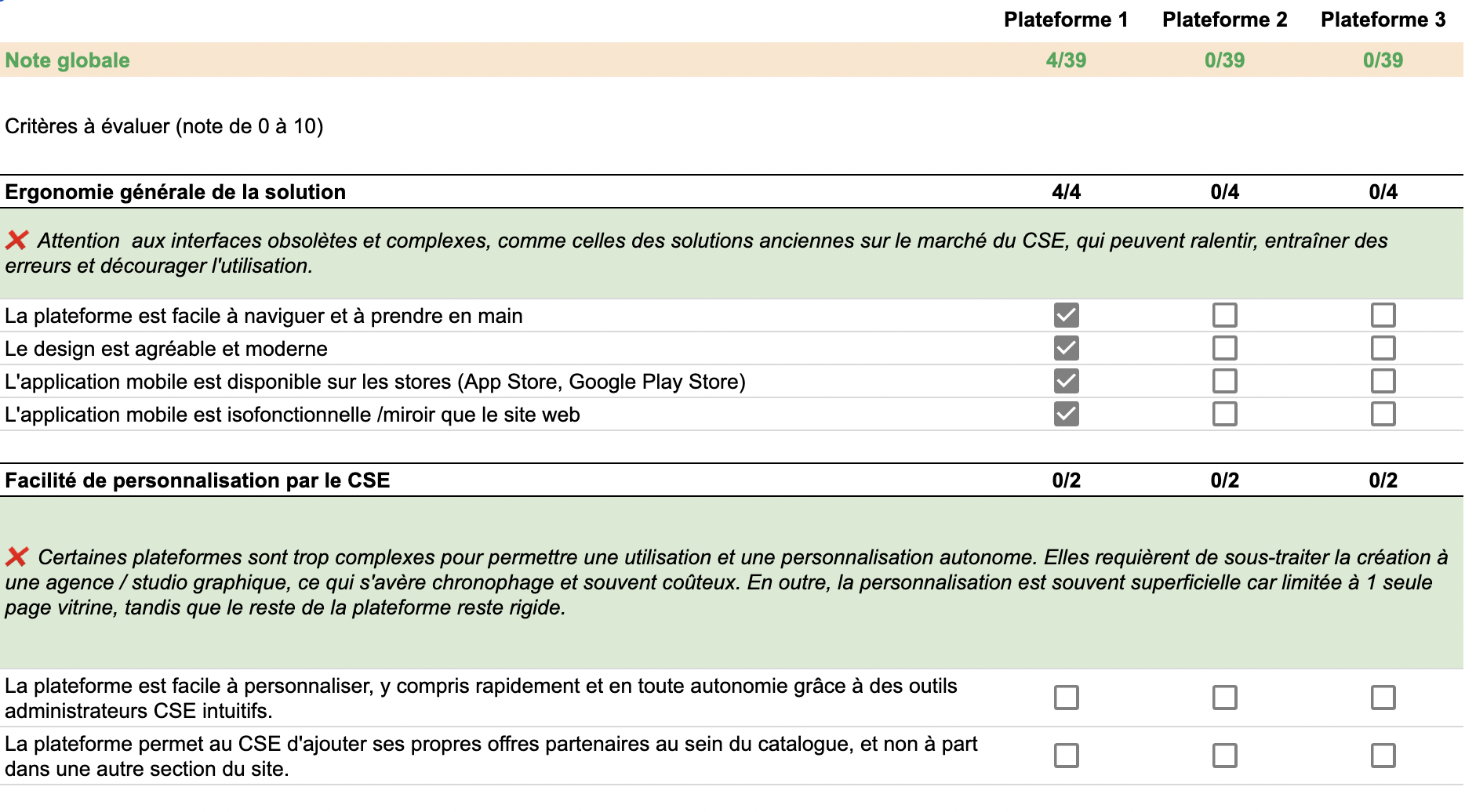
Task: Check 'design est agréable' for Plateforme 3
Action: [x=1383, y=348]
